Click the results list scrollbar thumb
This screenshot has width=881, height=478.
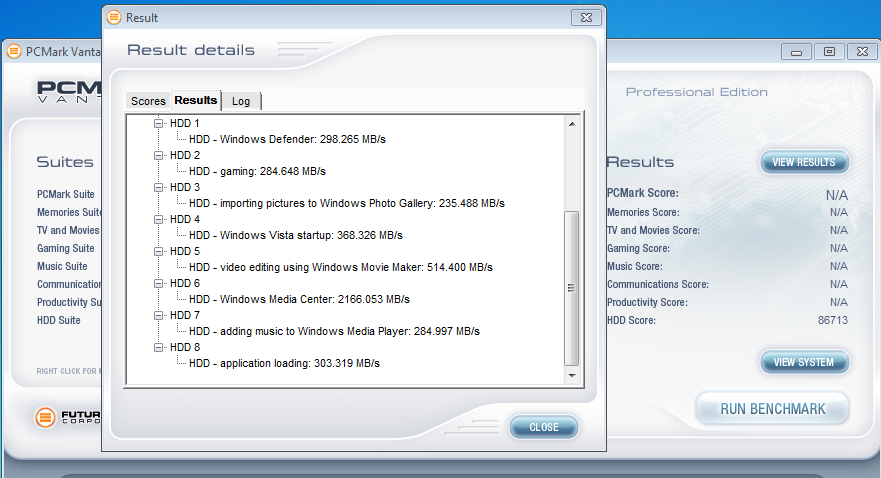(x=571, y=288)
